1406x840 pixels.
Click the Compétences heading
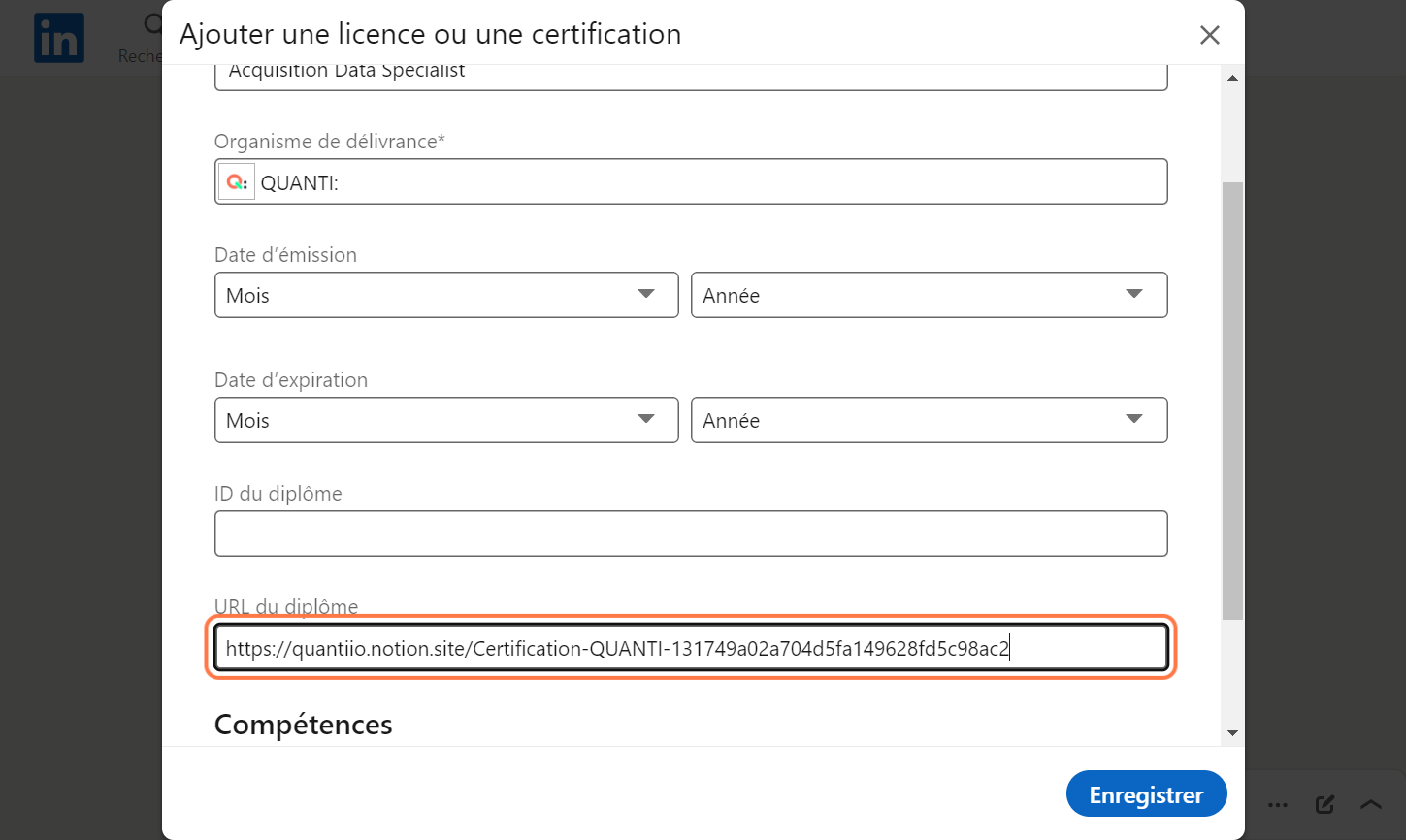click(303, 725)
